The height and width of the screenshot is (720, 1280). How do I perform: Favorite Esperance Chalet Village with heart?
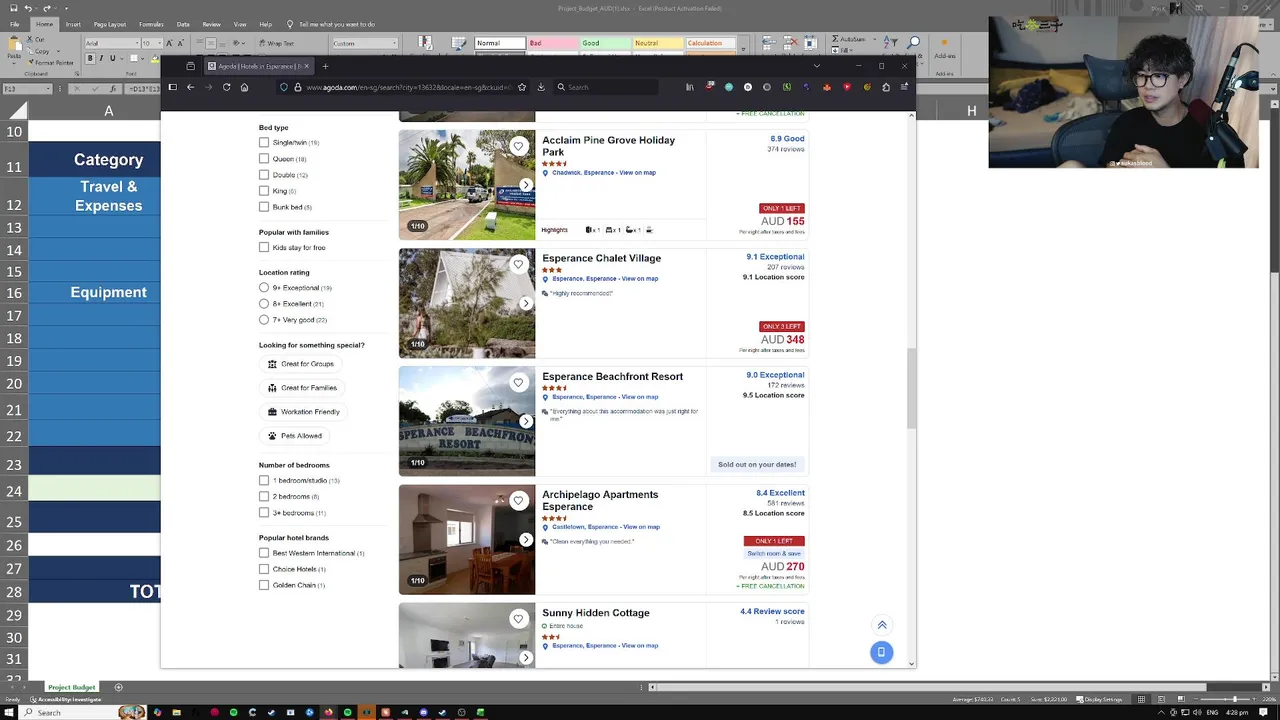coord(518,264)
